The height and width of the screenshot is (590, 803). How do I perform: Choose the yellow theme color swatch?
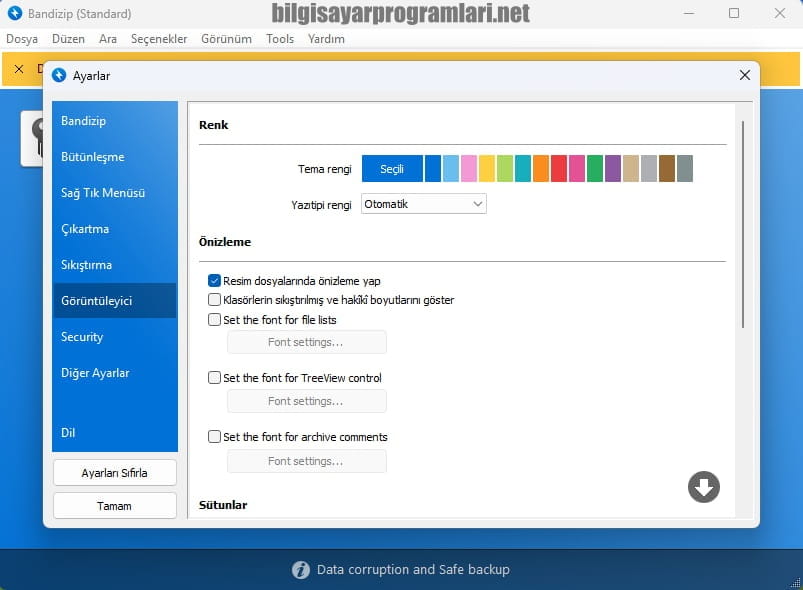pyautogui.click(x=487, y=168)
